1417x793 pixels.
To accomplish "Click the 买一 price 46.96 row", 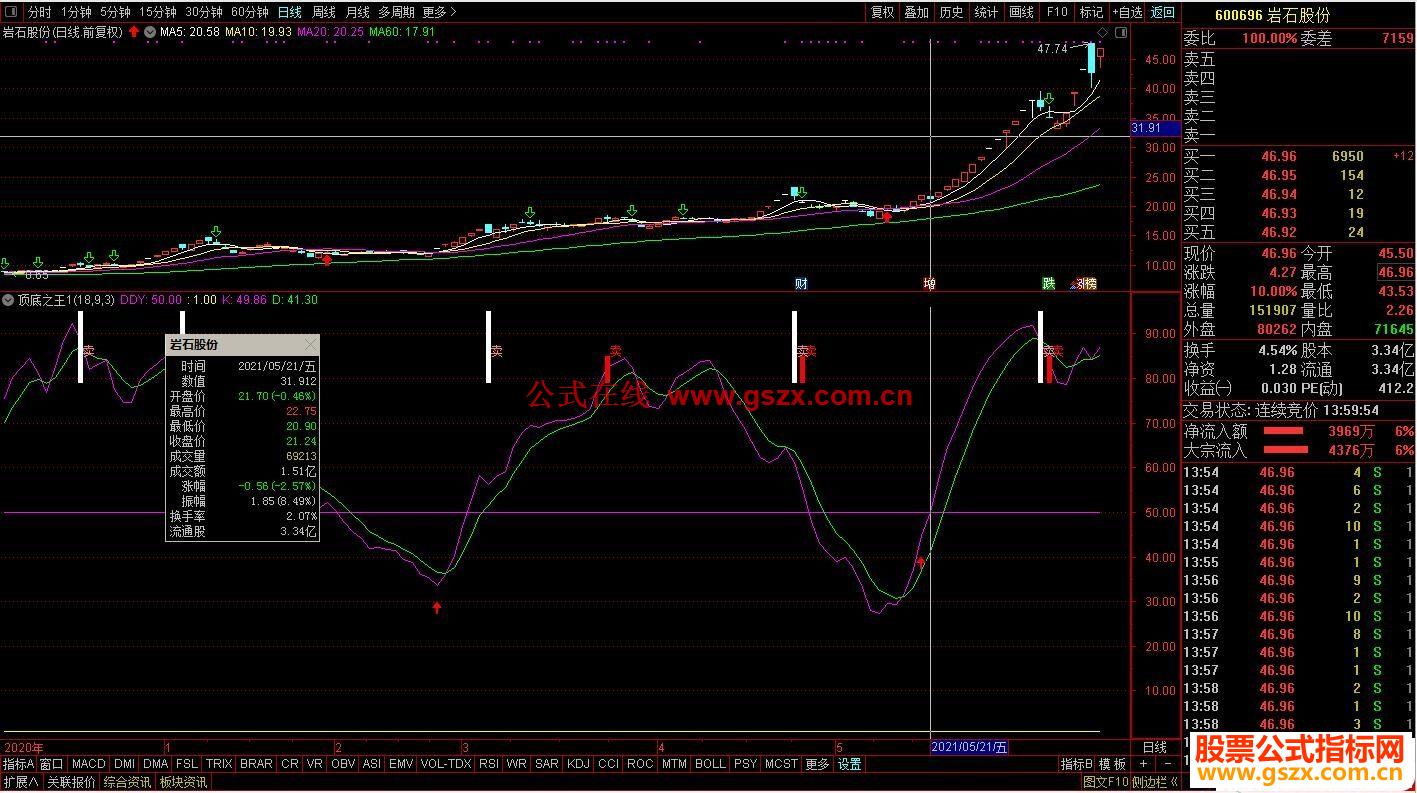I will click(x=1298, y=156).
